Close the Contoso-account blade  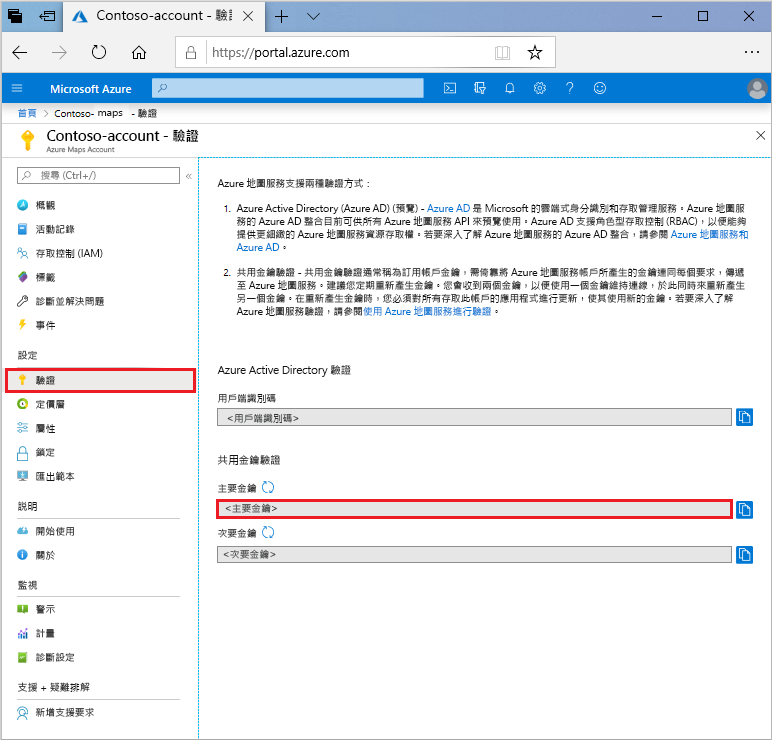(760, 135)
